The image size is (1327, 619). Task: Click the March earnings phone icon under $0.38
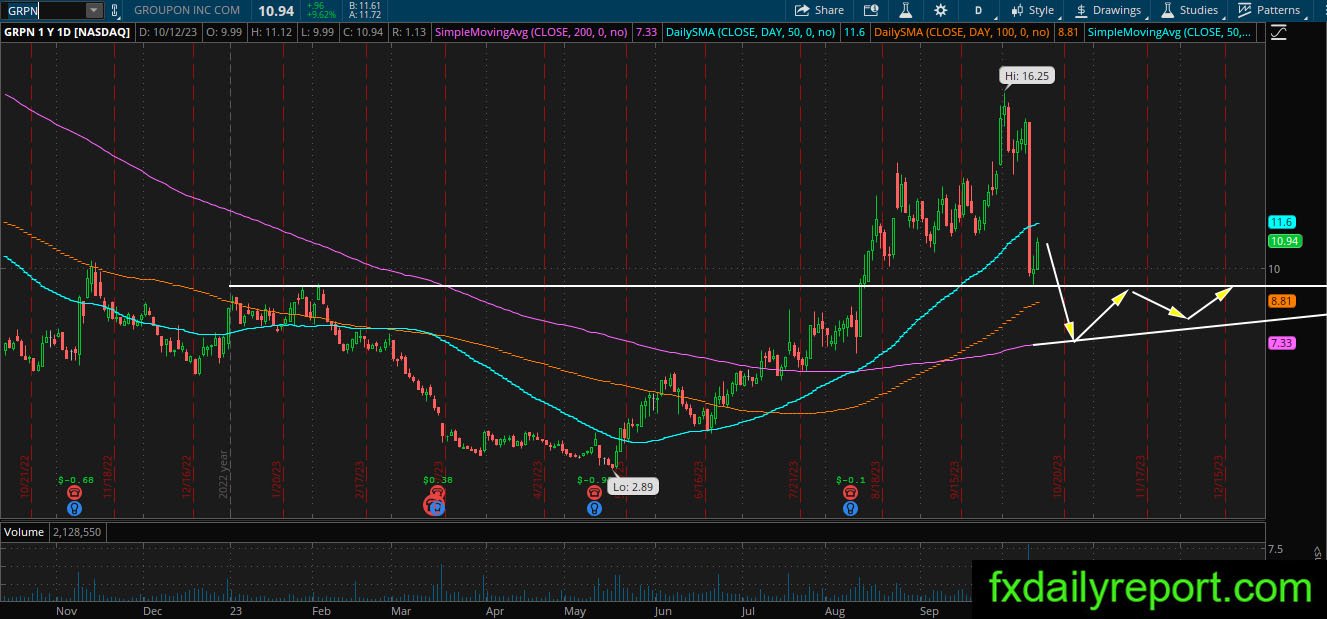438,493
